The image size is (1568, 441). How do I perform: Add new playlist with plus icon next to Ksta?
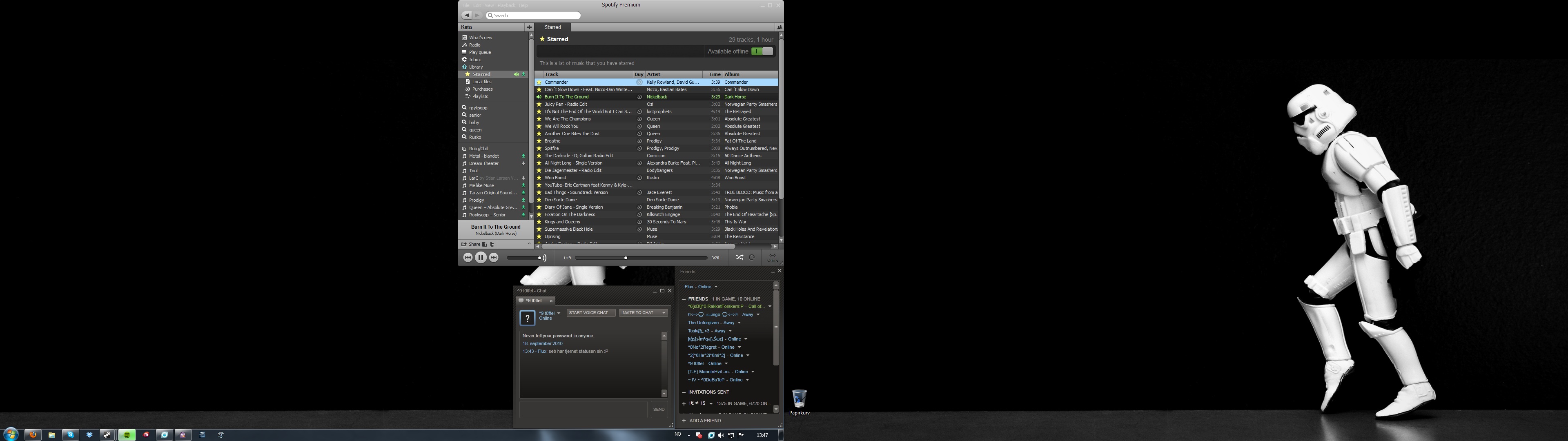[530, 27]
